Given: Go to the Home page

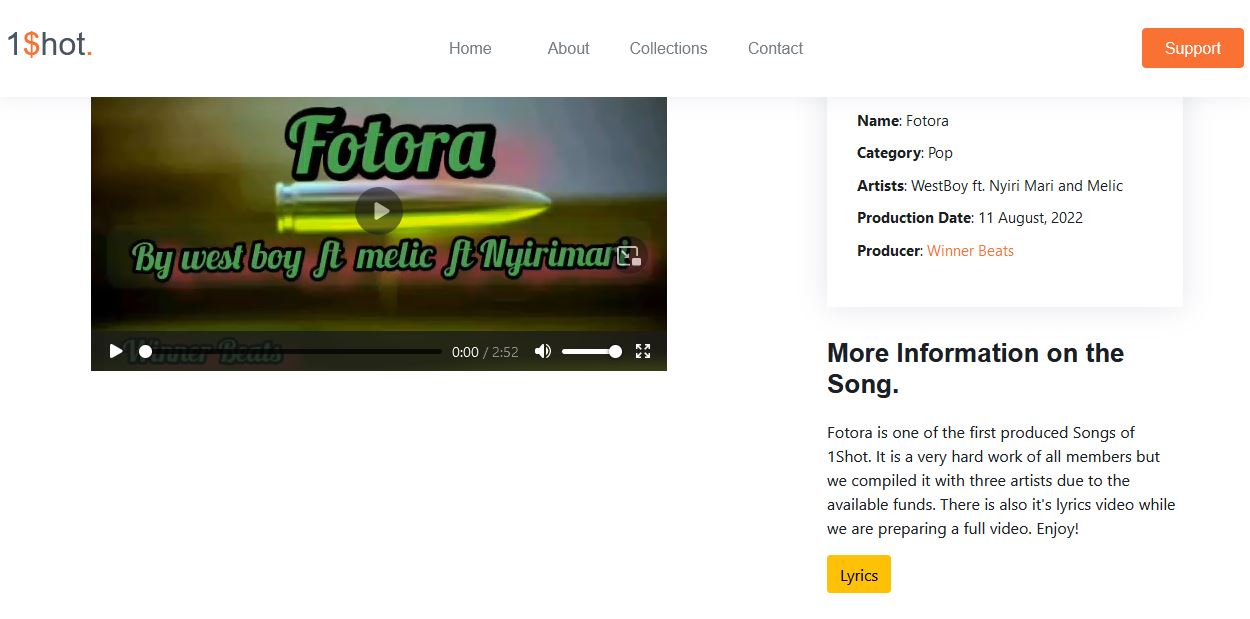Looking at the screenshot, I should click(x=470, y=48).
